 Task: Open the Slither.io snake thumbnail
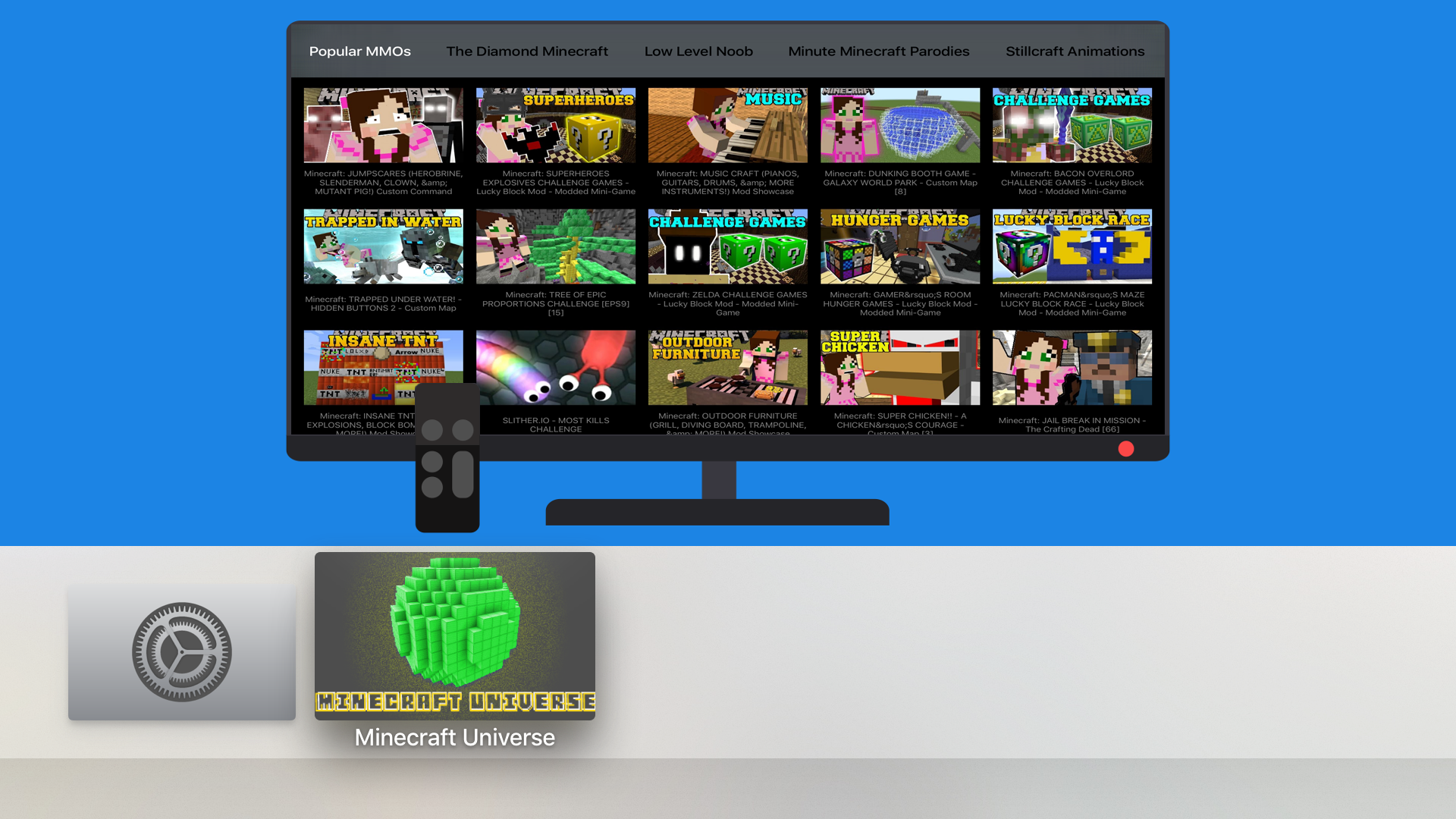(556, 368)
